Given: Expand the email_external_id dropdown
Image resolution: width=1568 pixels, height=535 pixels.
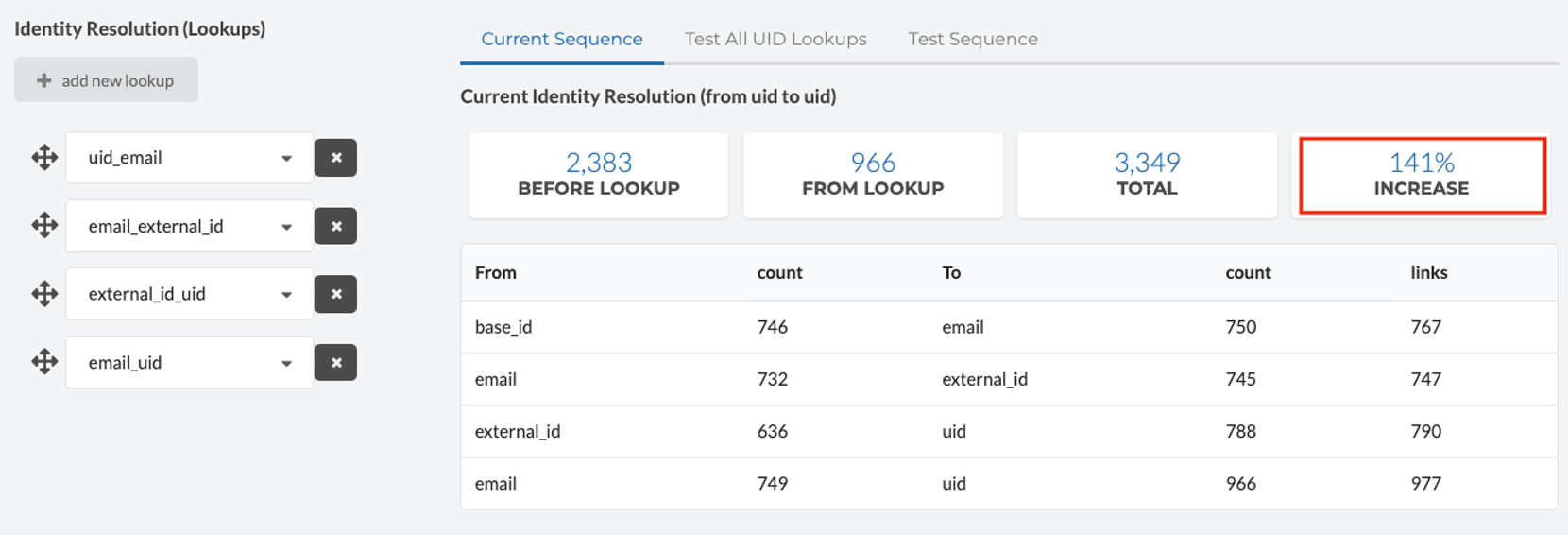Looking at the screenshot, I should pyautogui.click(x=189, y=226).
